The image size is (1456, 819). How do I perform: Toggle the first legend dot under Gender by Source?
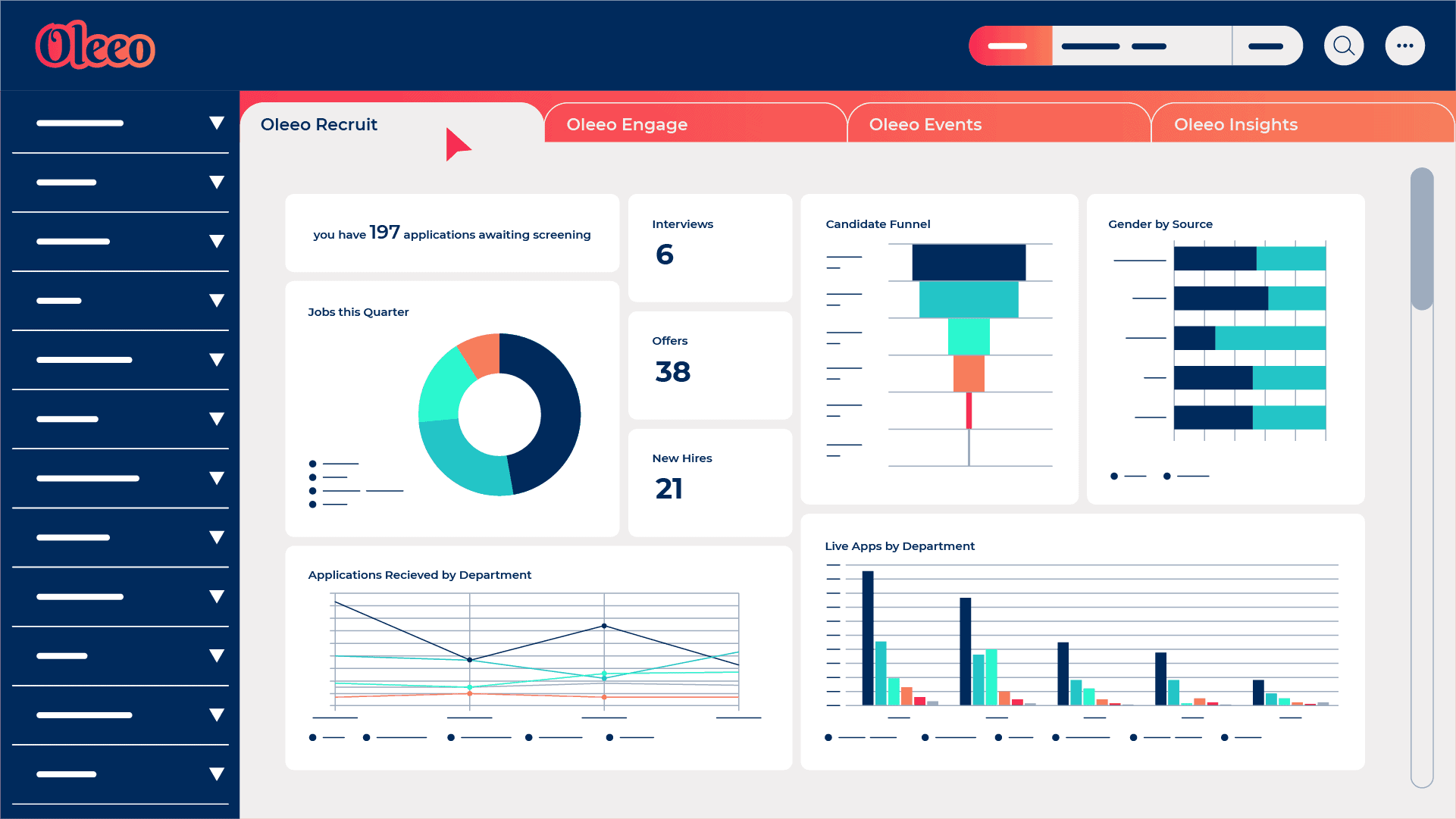tap(1114, 476)
